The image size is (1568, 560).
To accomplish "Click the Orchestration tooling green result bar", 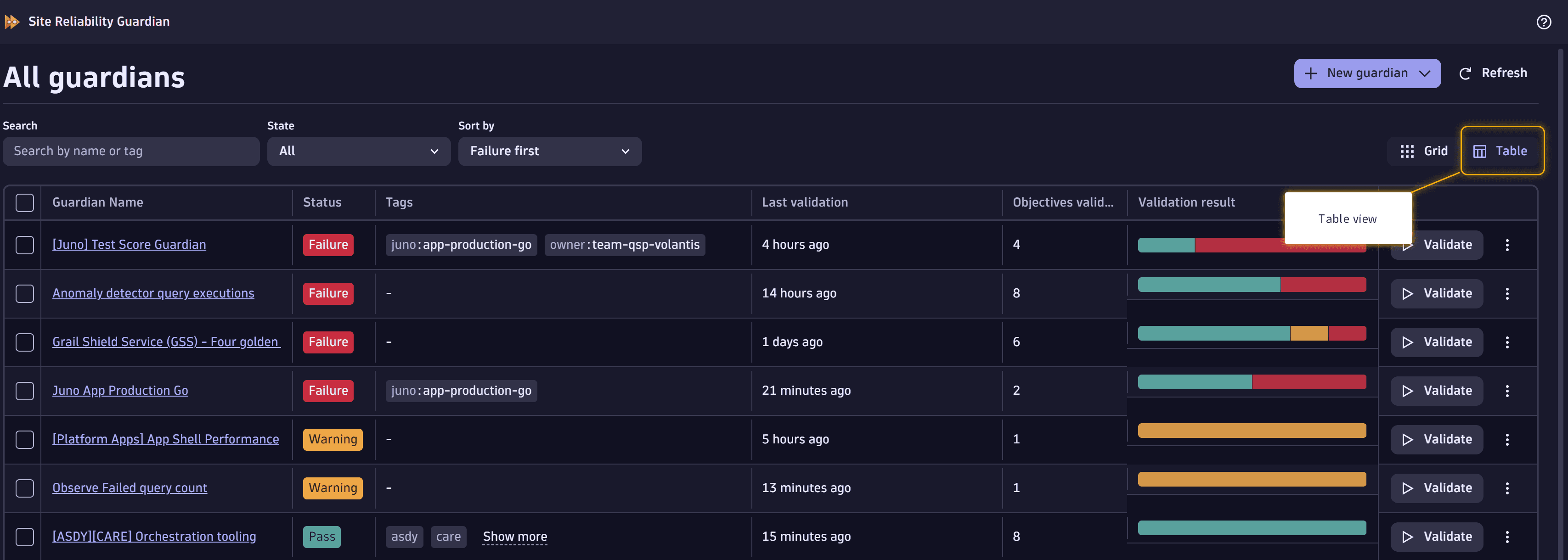I will [1252, 528].
